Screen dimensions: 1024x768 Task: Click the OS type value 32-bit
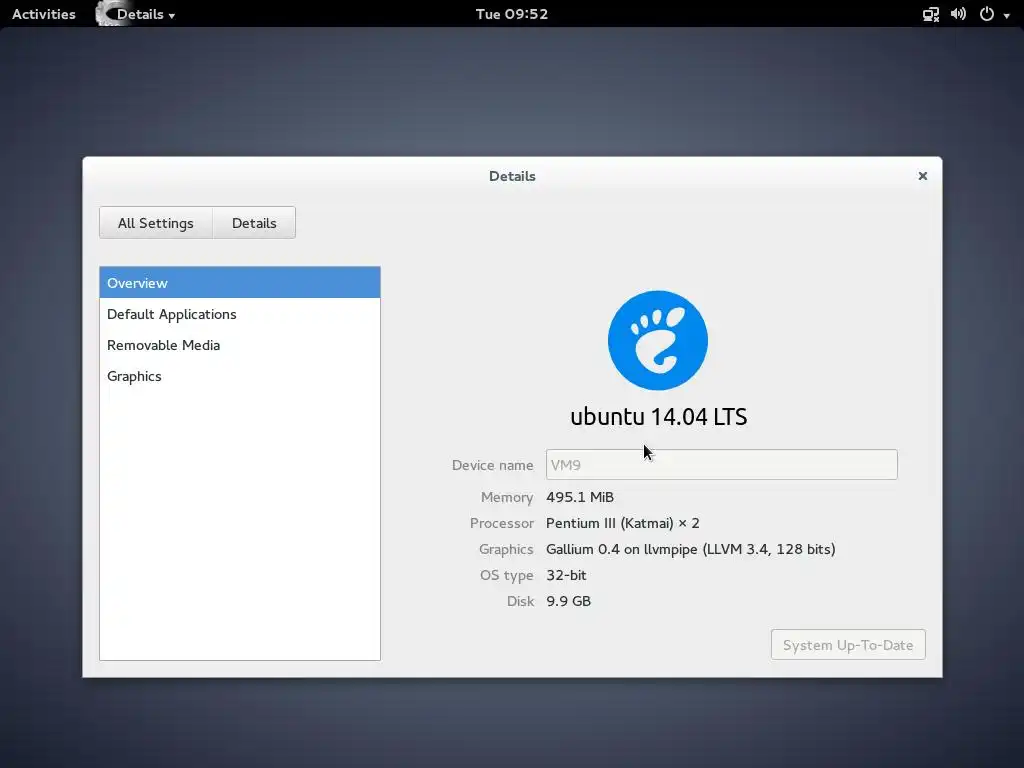566,575
